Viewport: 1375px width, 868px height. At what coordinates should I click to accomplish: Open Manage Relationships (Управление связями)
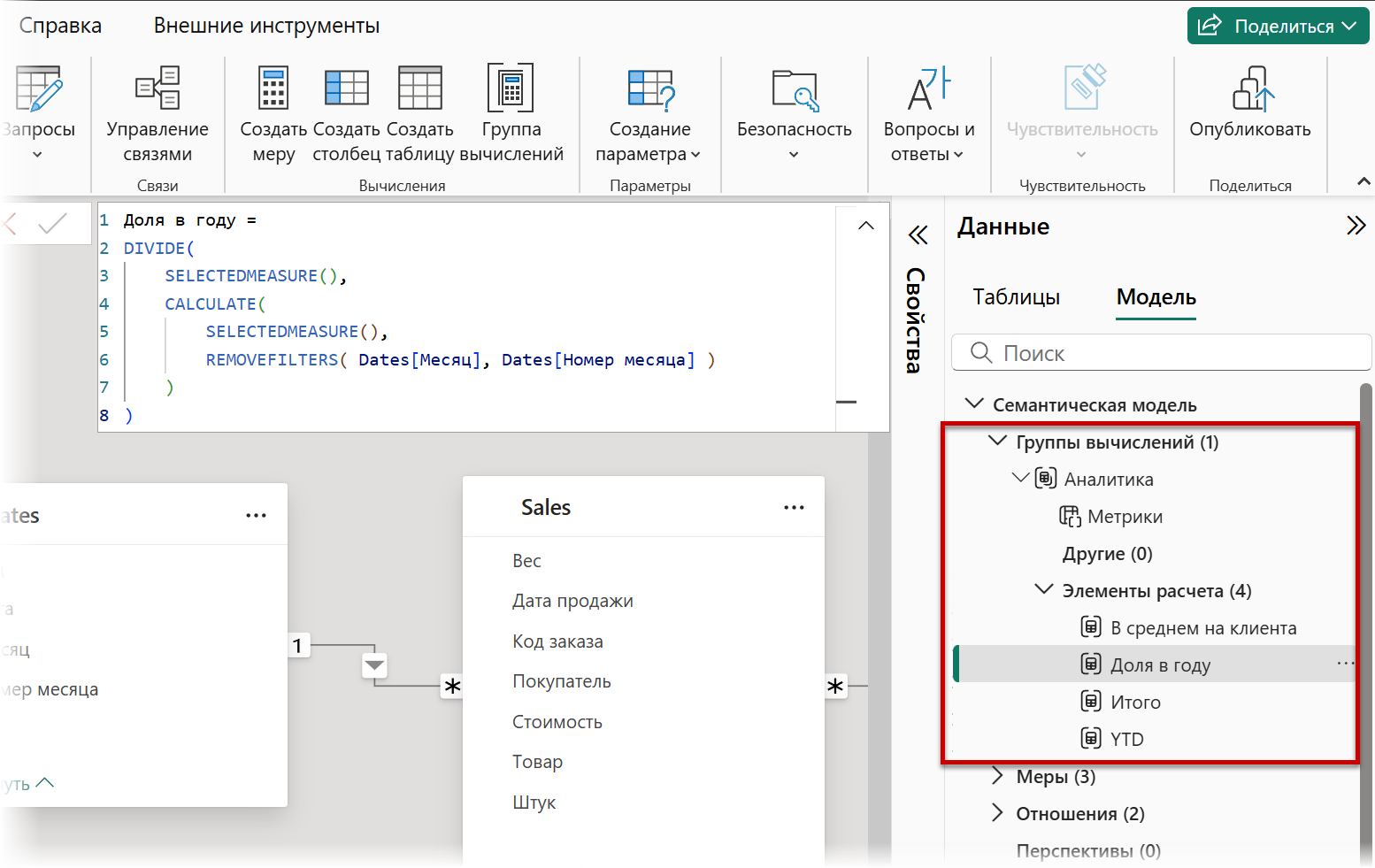point(157,89)
